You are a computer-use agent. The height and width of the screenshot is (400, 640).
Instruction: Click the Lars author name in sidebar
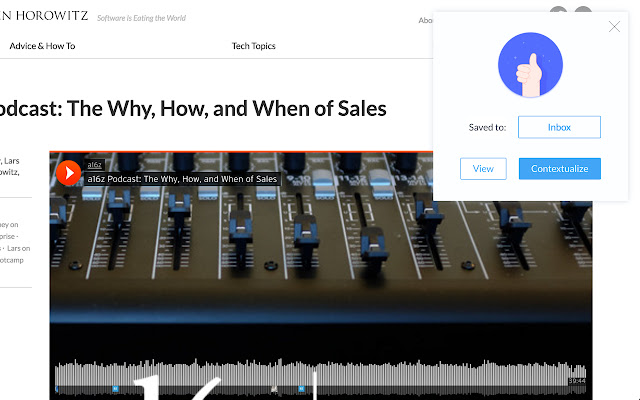pos(12,161)
